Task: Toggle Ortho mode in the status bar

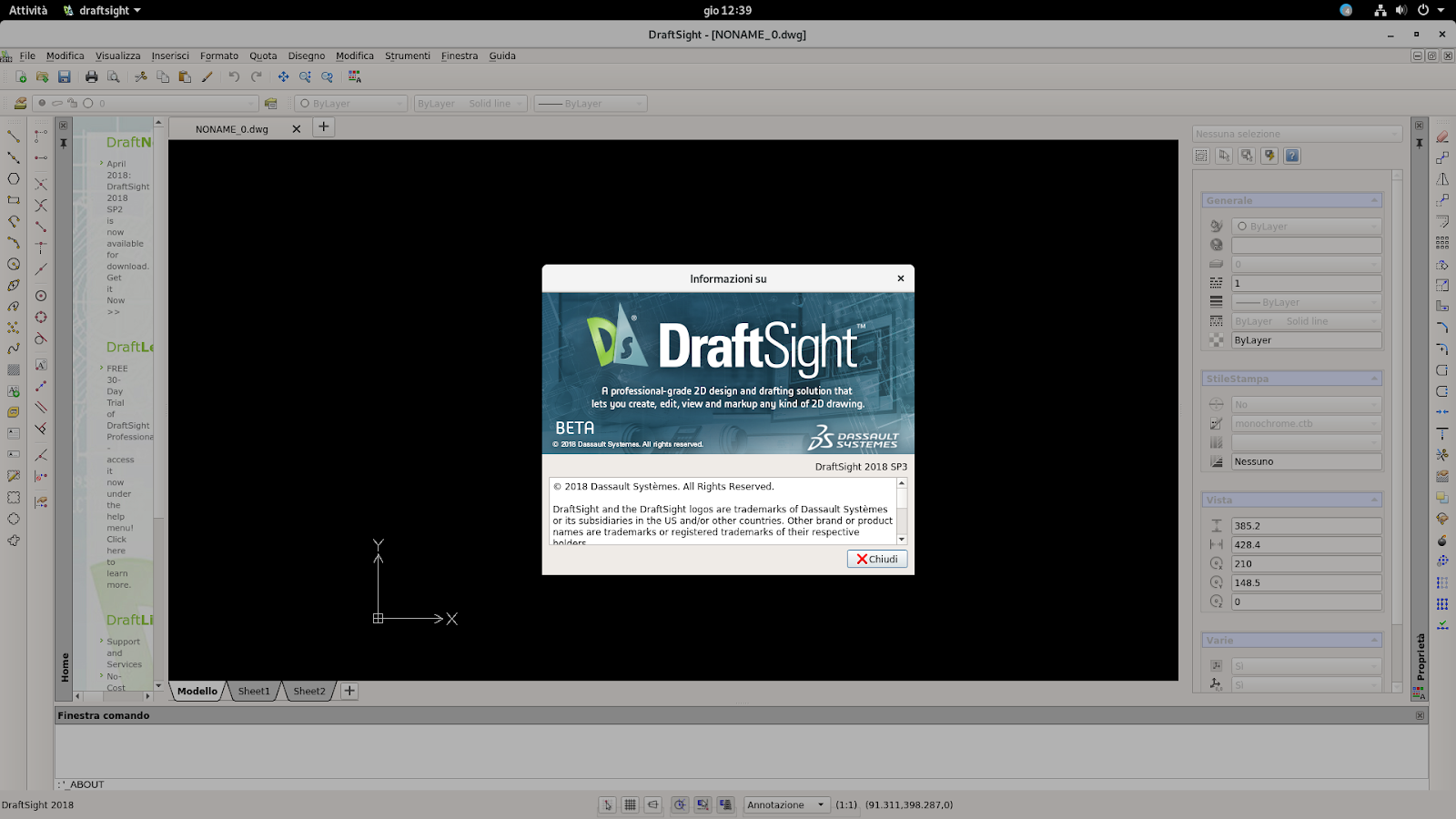Action: click(652, 804)
